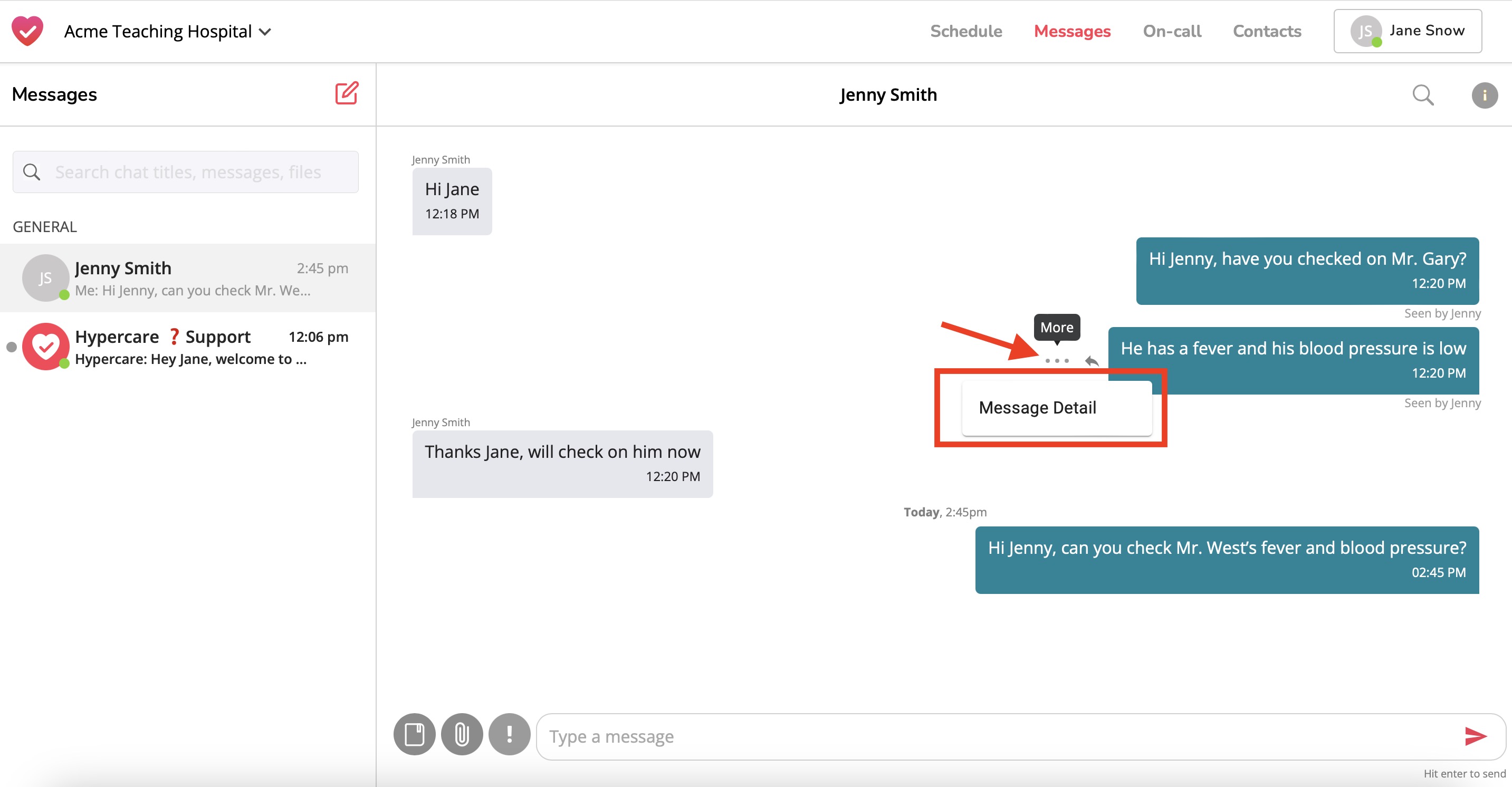This screenshot has height=787, width=1512.
Task: Mark message urgent with exclamation icon
Action: [510, 734]
